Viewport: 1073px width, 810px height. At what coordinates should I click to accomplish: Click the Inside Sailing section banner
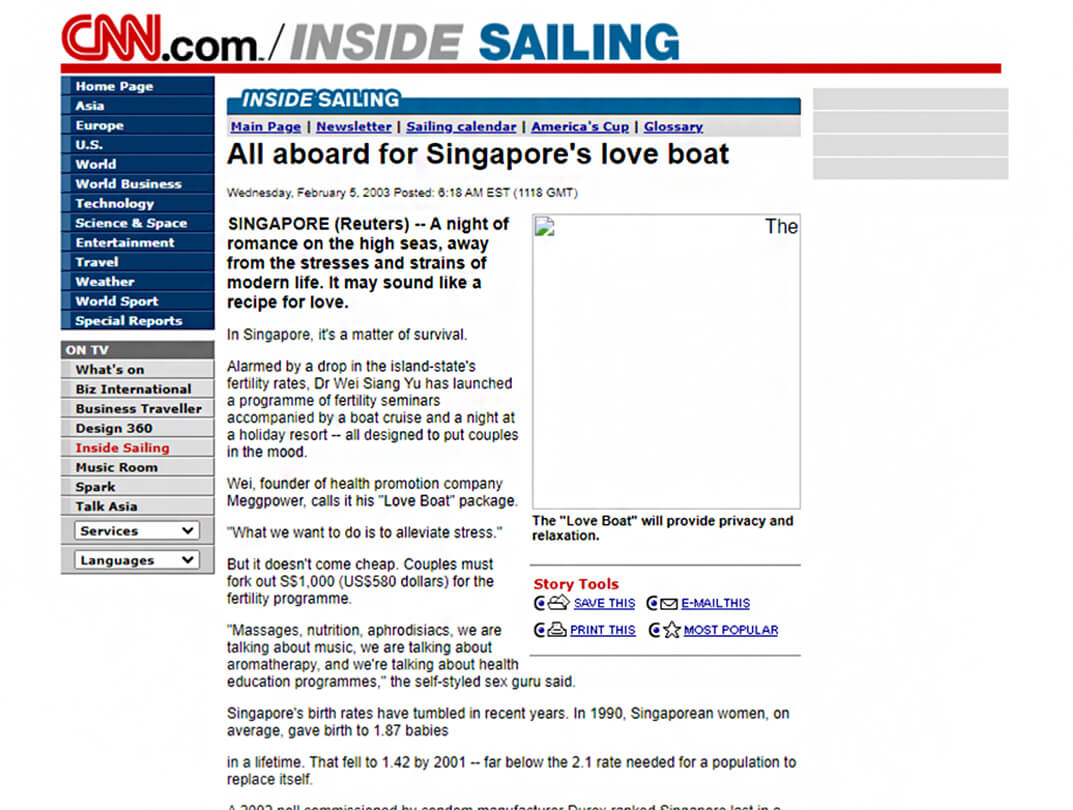coord(513,101)
